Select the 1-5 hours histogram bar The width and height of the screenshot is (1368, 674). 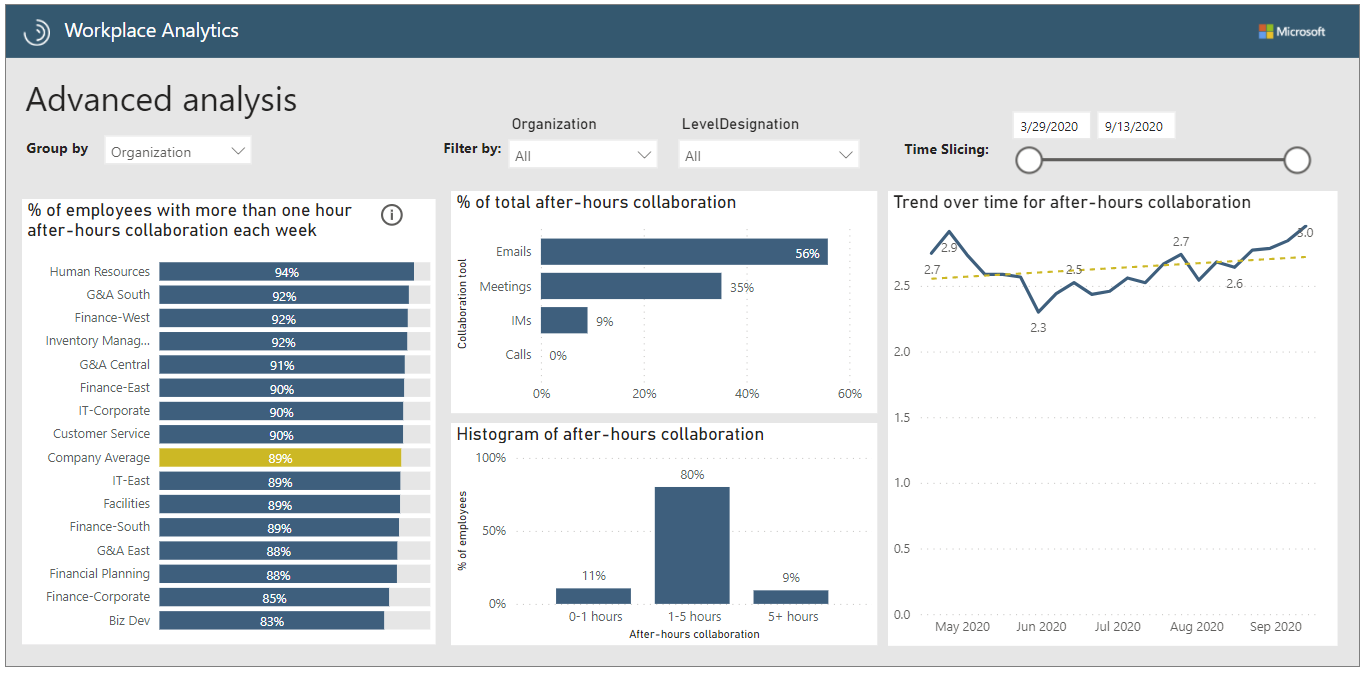coord(692,545)
